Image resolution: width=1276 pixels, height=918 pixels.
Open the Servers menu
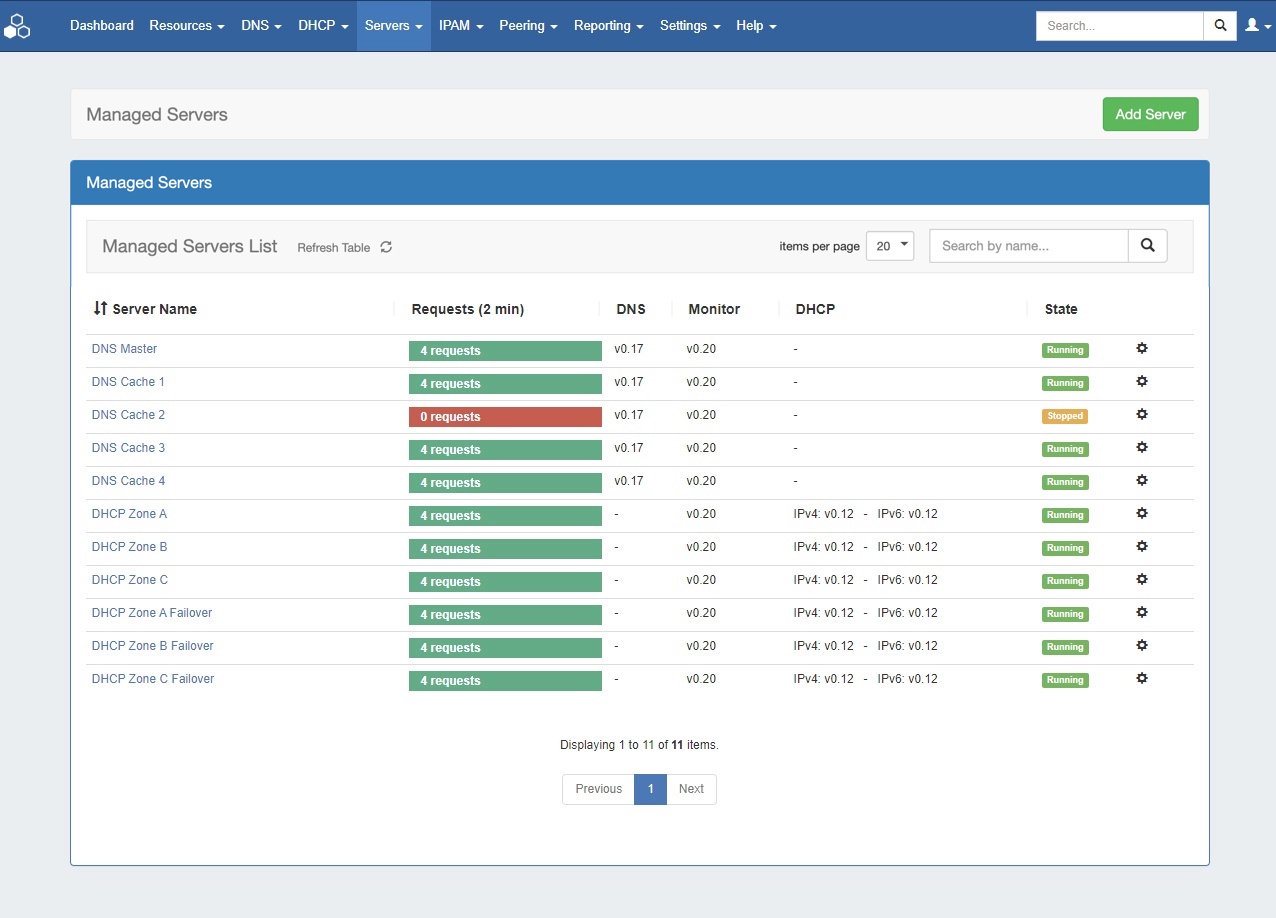pyautogui.click(x=393, y=26)
